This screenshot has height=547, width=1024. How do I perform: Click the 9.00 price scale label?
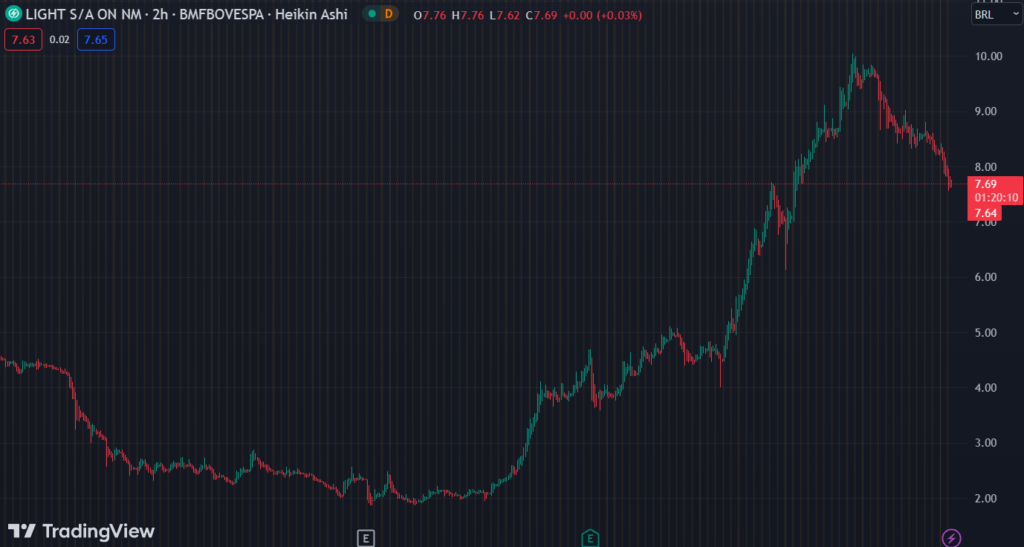(x=985, y=112)
